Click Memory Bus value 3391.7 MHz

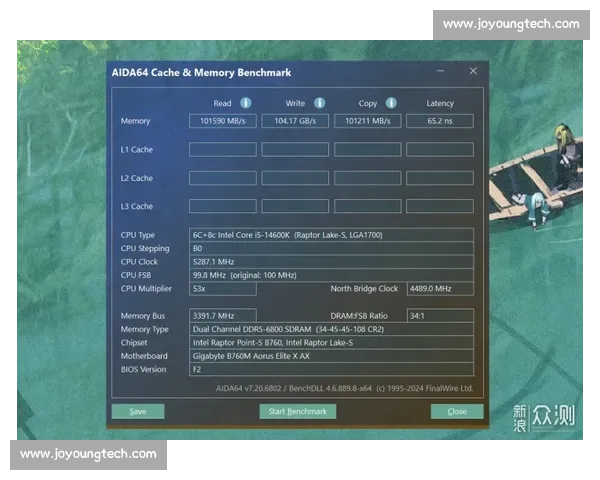click(x=223, y=316)
